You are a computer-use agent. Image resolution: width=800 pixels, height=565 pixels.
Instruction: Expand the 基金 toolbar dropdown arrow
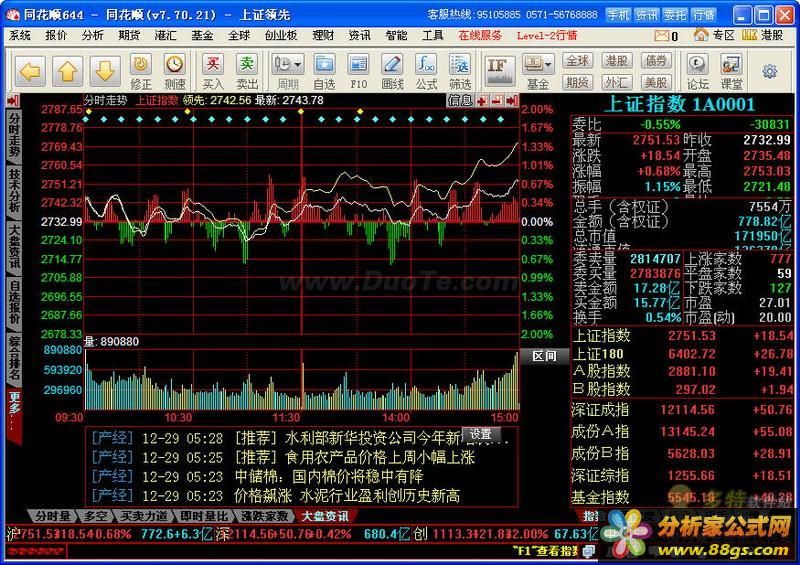pyautogui.click(x=548, y=64)
